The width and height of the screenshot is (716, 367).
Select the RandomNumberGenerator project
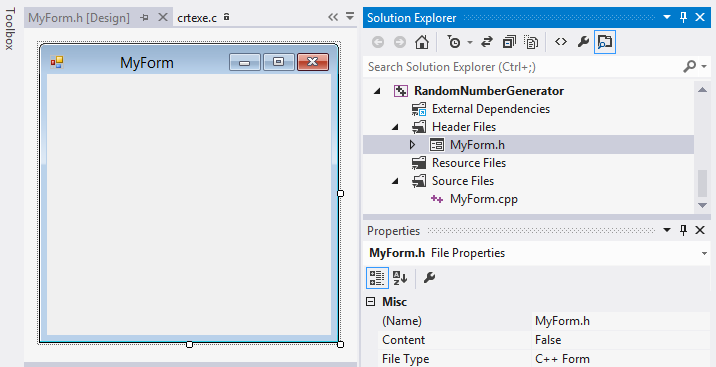click(489, 91)
